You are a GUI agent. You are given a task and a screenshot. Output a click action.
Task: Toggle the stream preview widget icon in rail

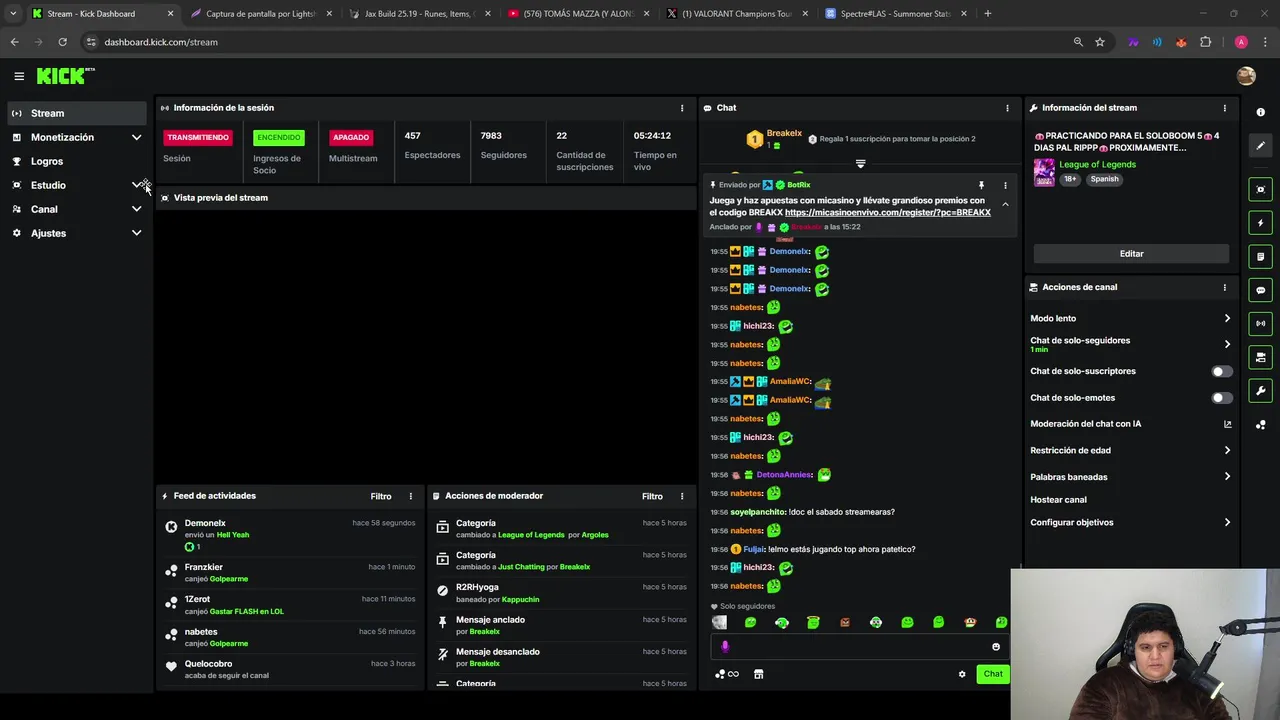tap(1260, 189)
